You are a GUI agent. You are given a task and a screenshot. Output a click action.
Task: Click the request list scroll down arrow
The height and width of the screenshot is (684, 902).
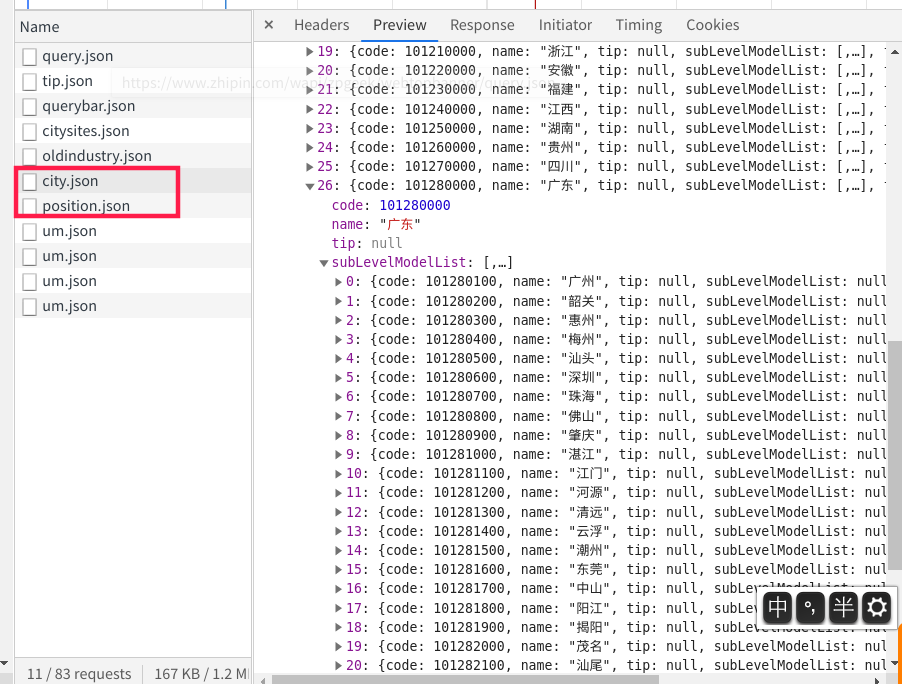(5, 663)
